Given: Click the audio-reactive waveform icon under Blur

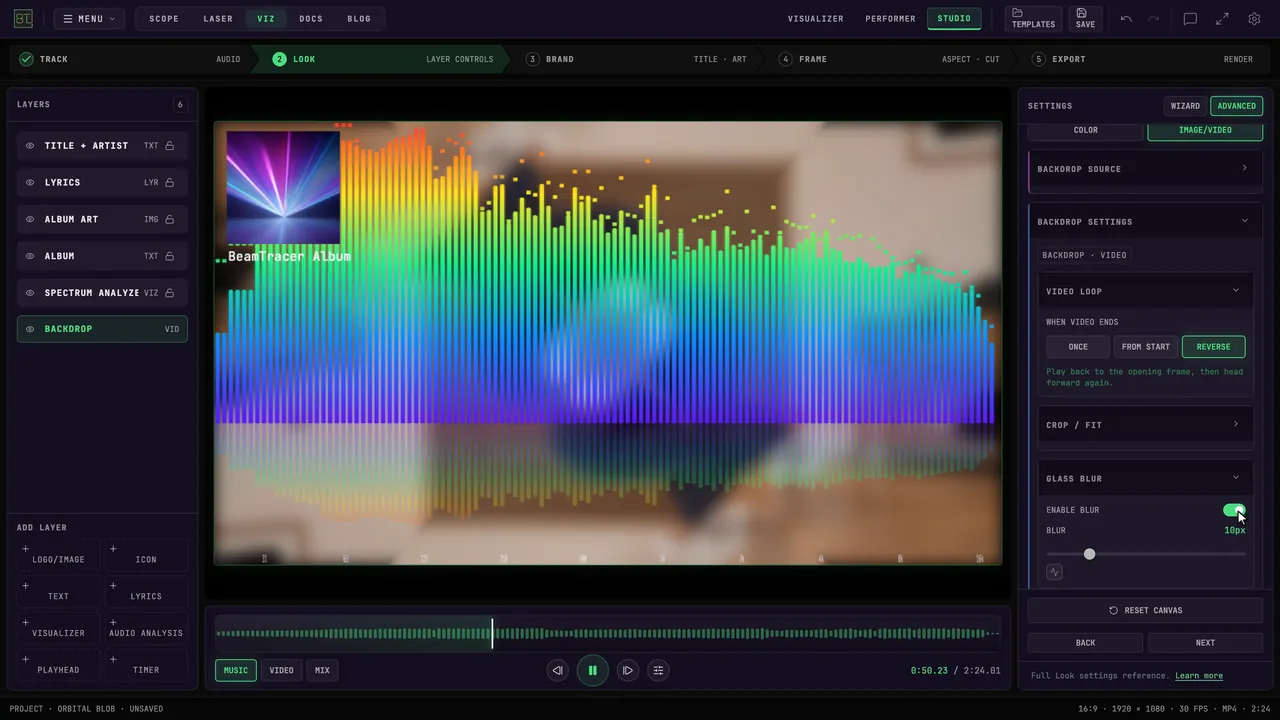Looking at the screenshot, I should (1054, 572).
